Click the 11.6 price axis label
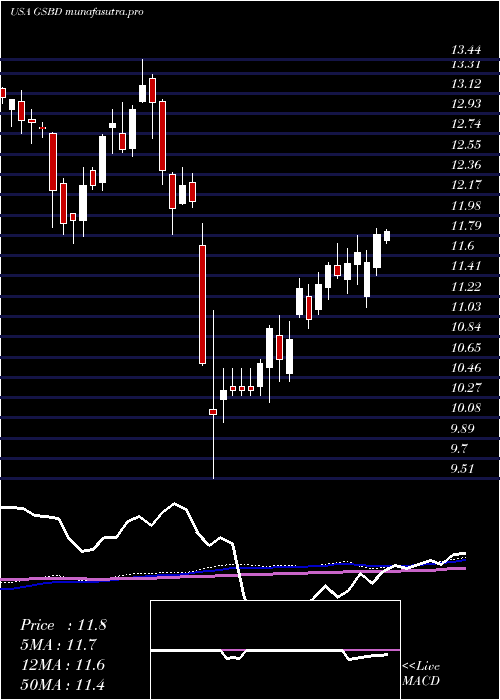Image resolution: width=500 pixels, height=700 pixels. (462, 246)
